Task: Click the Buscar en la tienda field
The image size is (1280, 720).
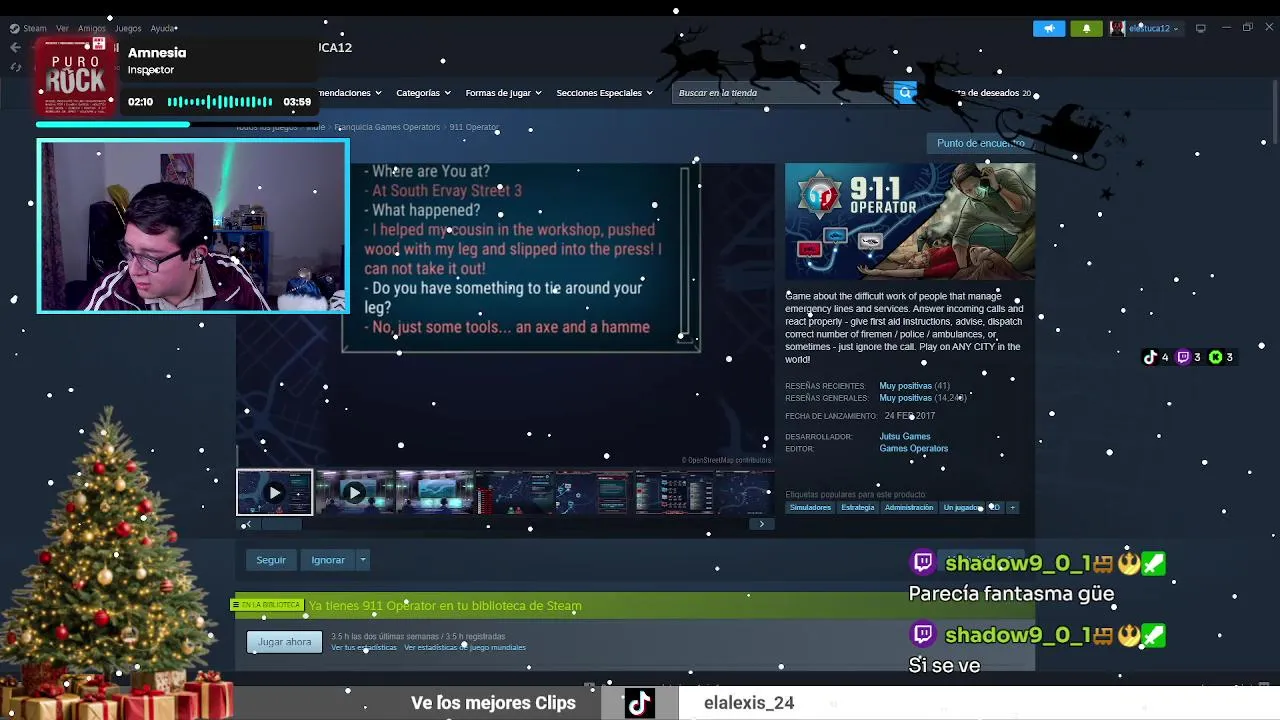Action: coord(783,93)
